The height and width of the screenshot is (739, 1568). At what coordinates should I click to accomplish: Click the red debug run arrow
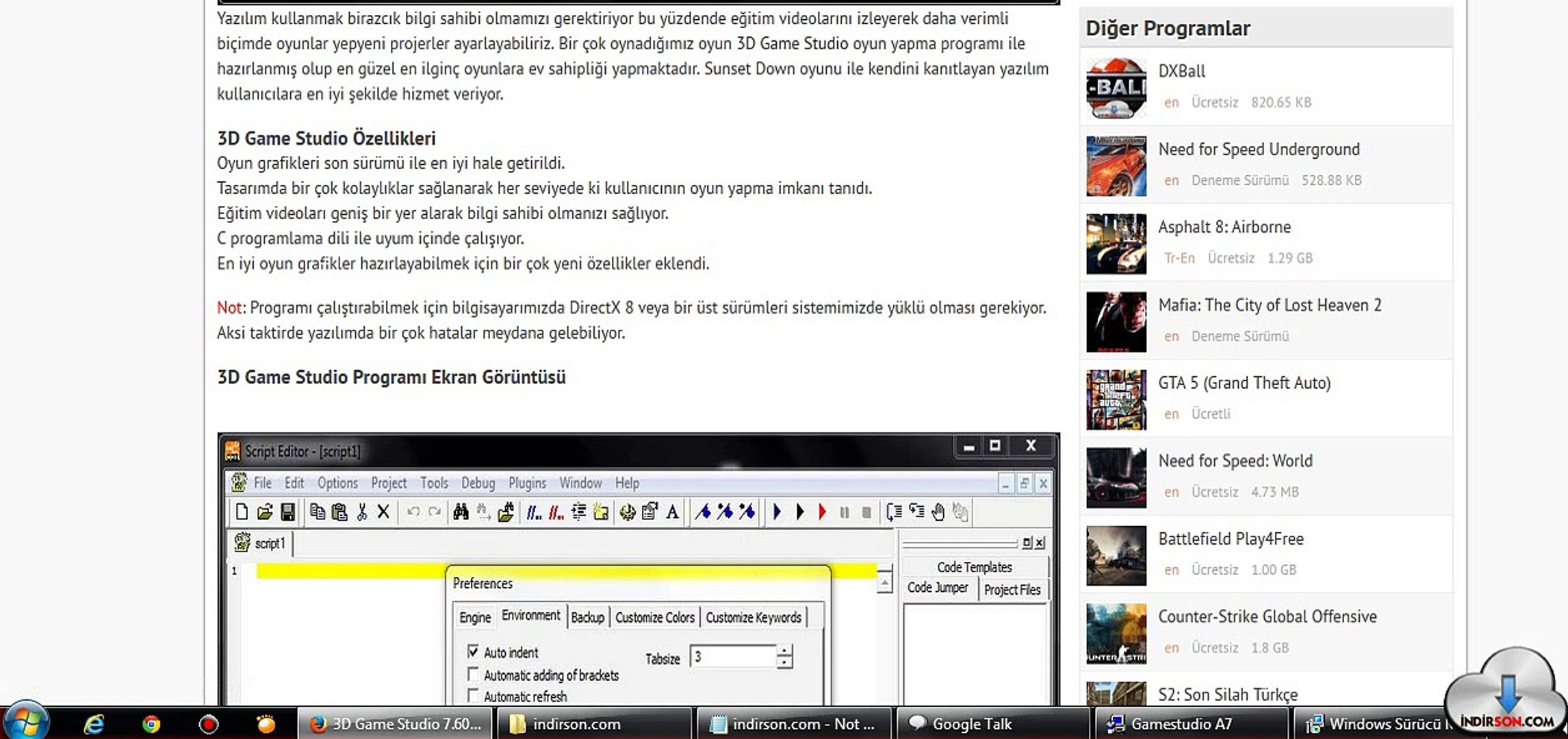(x=822, y=512)
